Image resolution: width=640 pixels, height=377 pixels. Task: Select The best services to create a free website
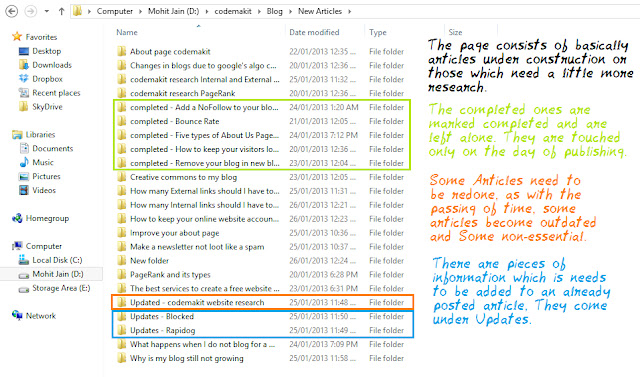(204, 288)
